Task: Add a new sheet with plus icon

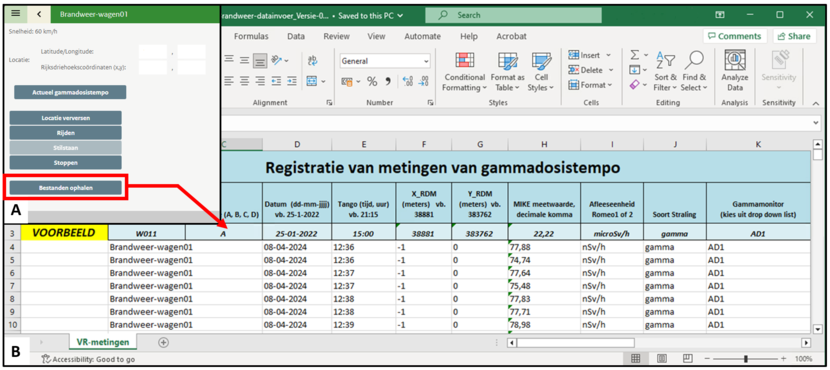Action: pyautogui.click(x=164, y=342)
